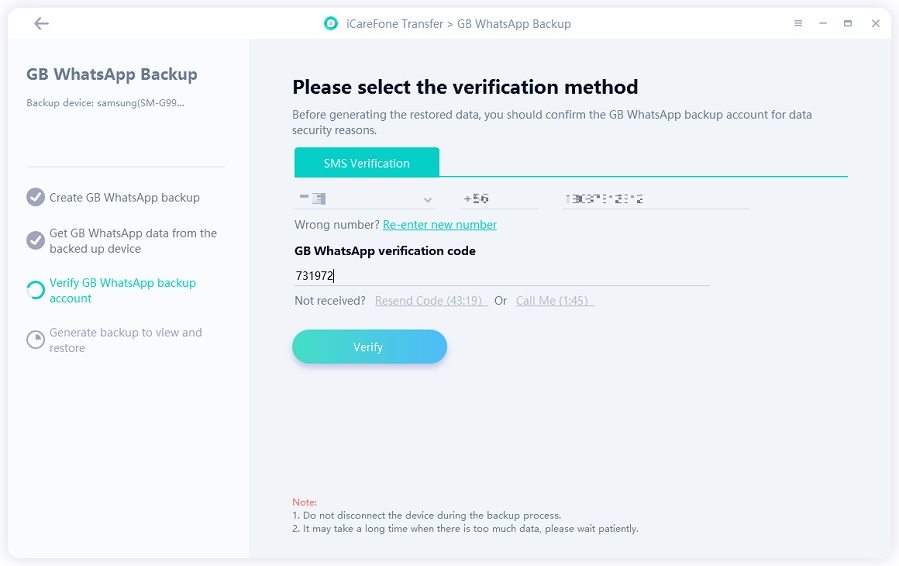Click the Create GB WhatsApp backup checkmark icon
Screen dimensions: 899x566
pyautogui.click(x=36, y=197)
